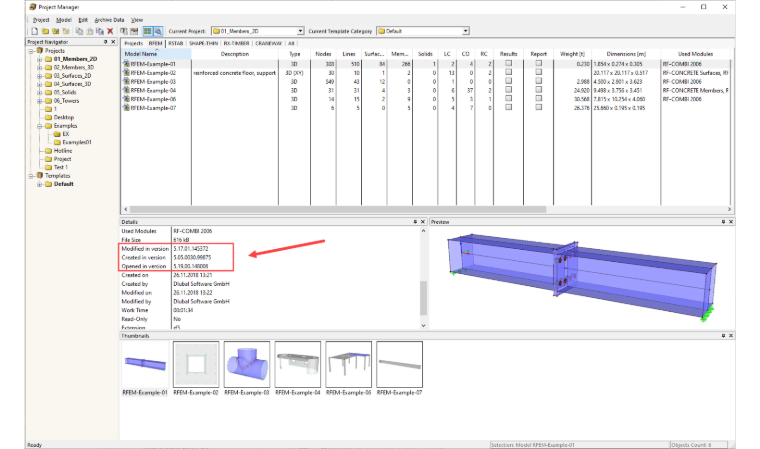Expand the Default template folder node

[40, 184]
